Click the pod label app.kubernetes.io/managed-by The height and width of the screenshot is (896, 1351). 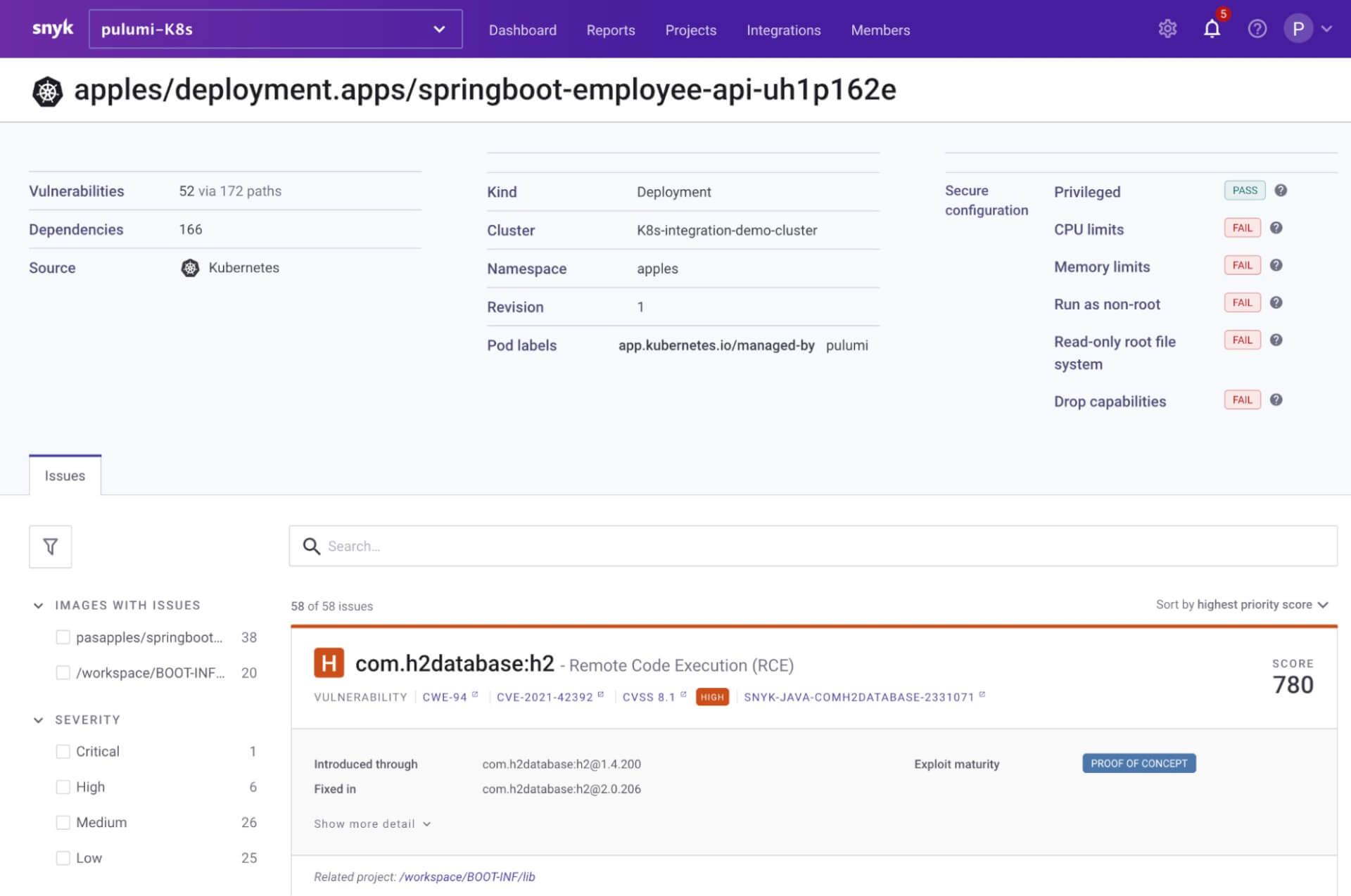[716, 345]
